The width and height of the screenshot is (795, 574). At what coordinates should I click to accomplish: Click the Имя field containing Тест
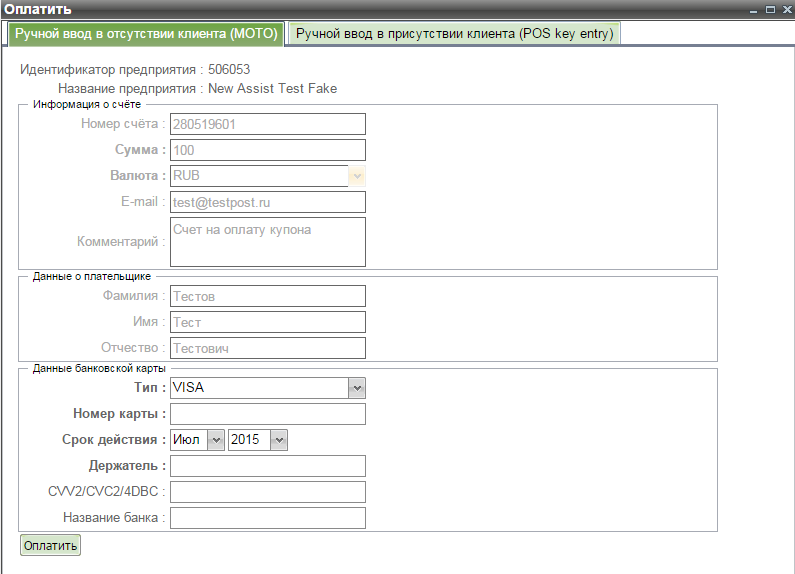268,322
